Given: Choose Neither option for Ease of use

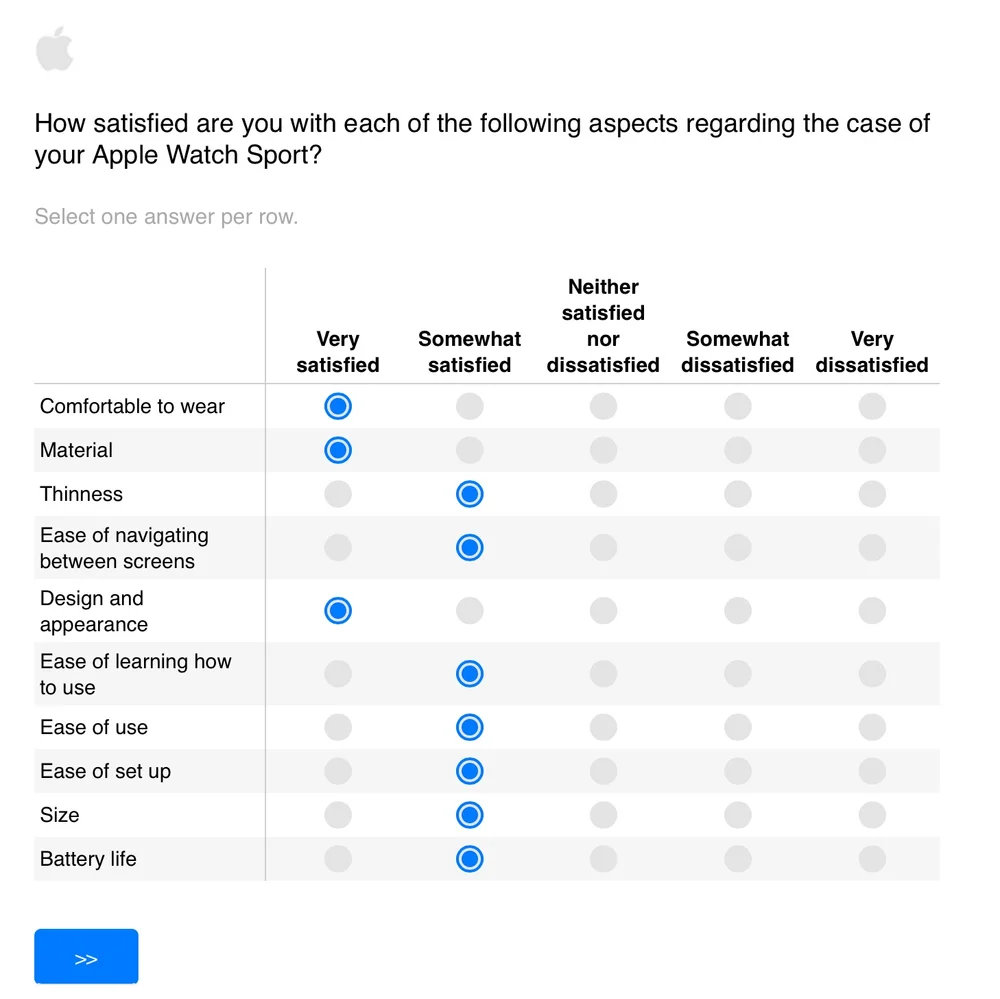Looking at the screenshot, I should click(603, 727).
